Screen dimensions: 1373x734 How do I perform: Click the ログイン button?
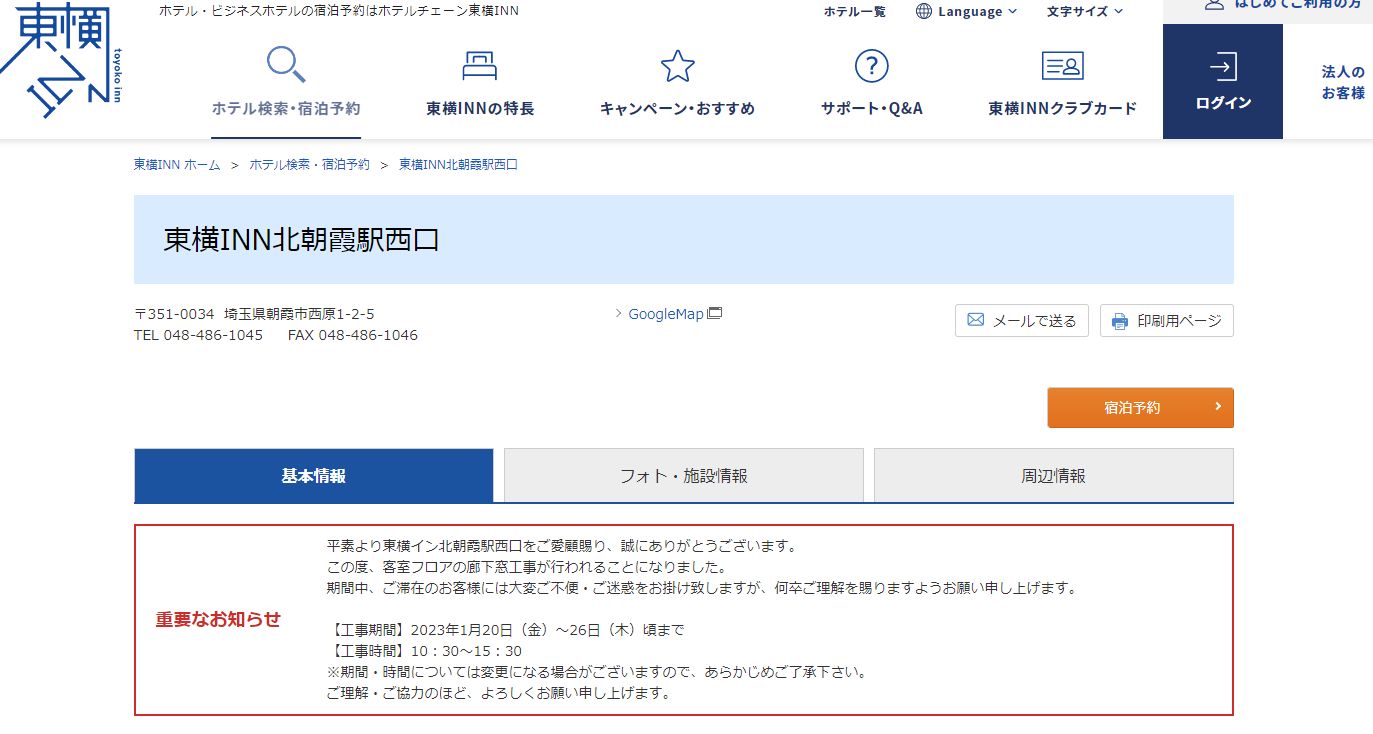click(x=1223, y=81)
